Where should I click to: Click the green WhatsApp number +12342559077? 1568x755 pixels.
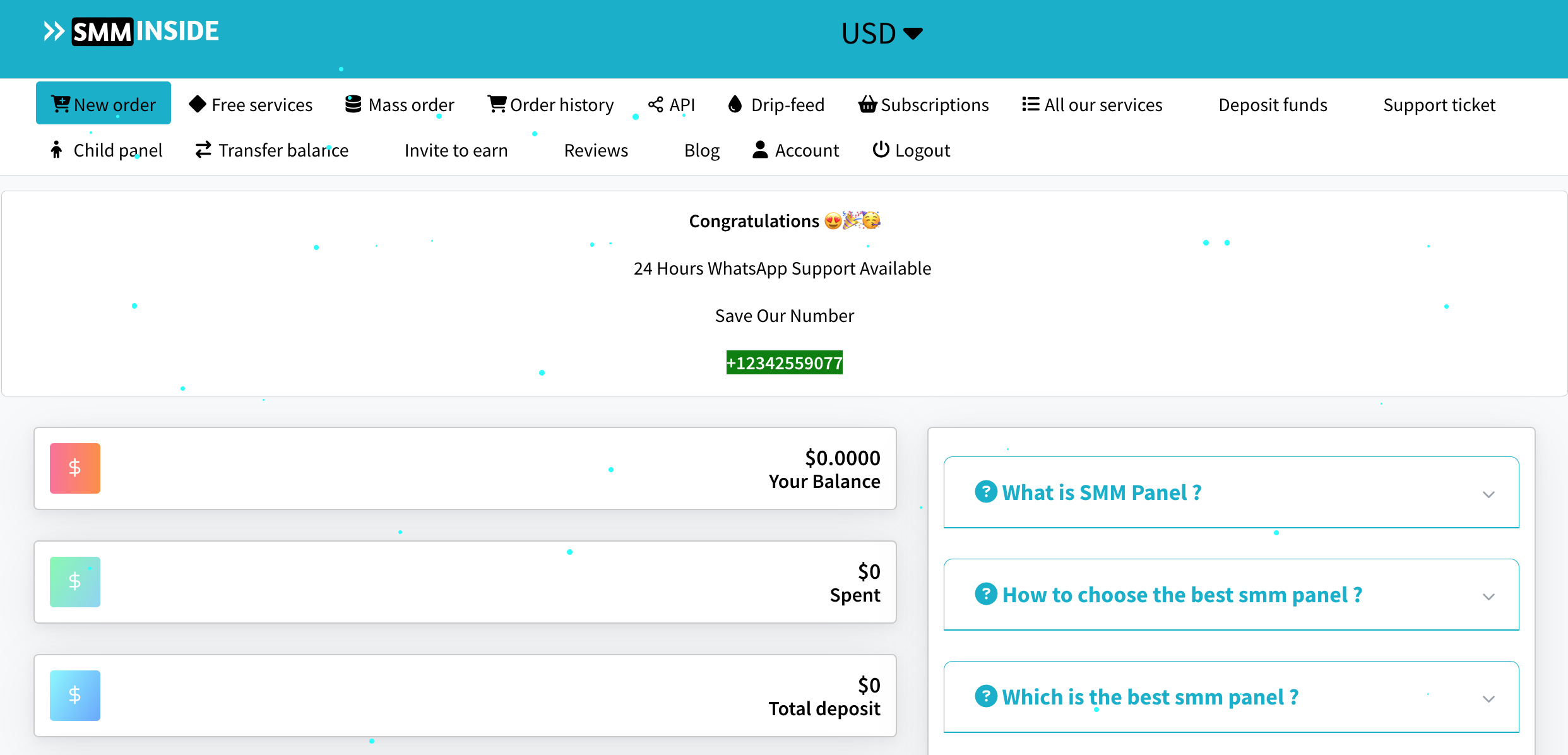click(784, 363)
